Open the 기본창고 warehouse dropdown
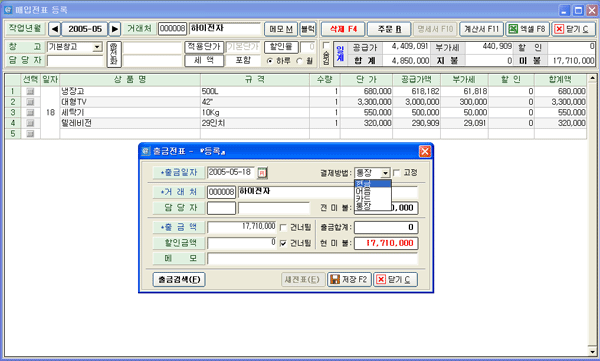This screenshot has height=361, width=600. pos(97,47)
